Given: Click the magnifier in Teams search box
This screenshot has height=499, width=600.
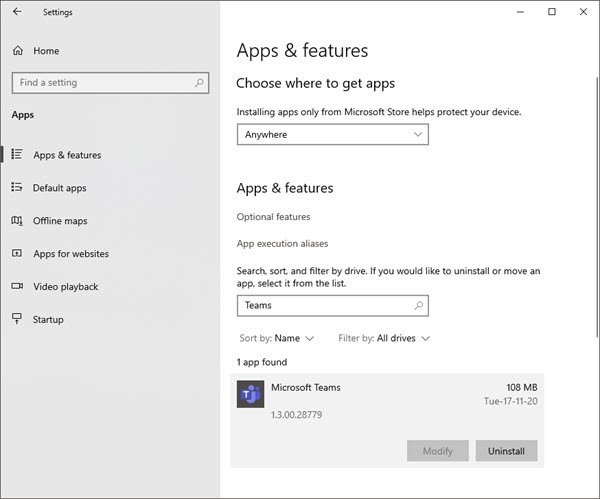Looking at the screenshot, I should (419, 305).
